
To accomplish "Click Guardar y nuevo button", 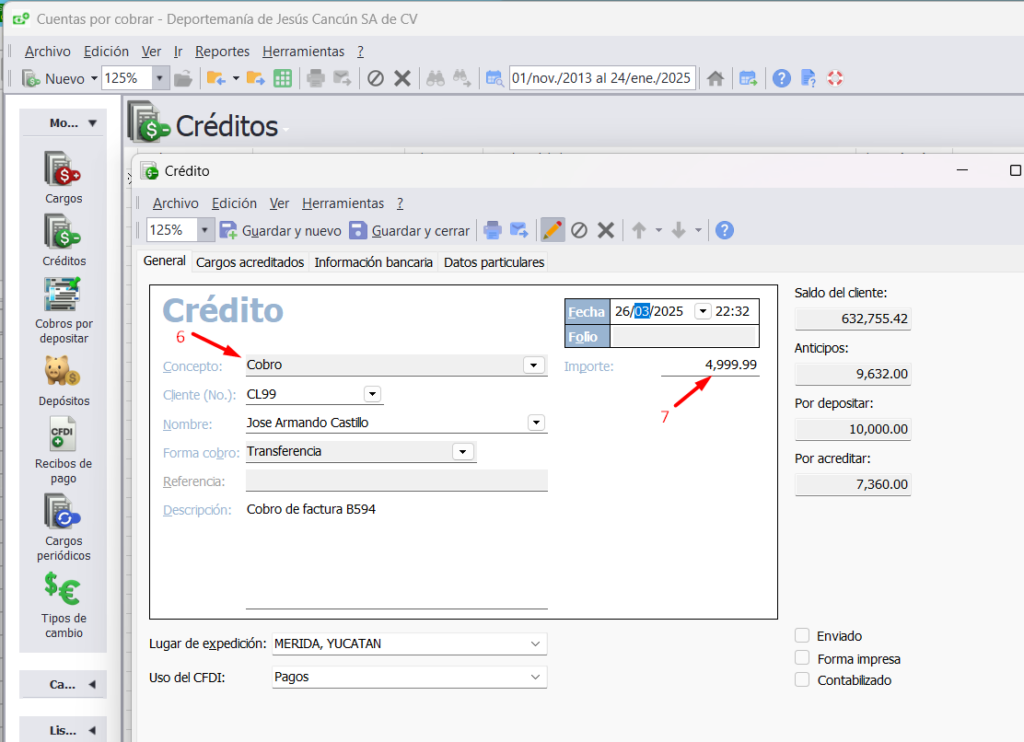I will tap(280, 231).
